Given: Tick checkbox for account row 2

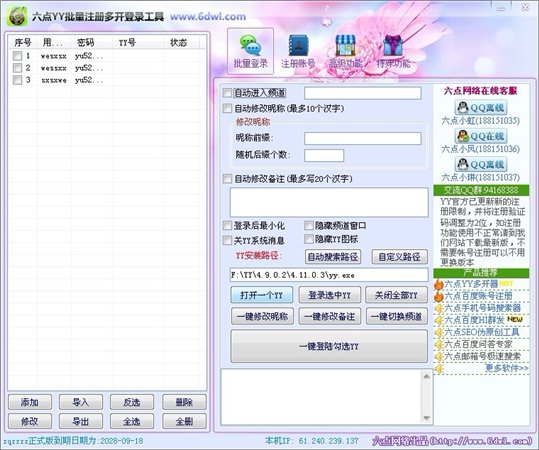Looking at the screenshot, I should [17, 68].
